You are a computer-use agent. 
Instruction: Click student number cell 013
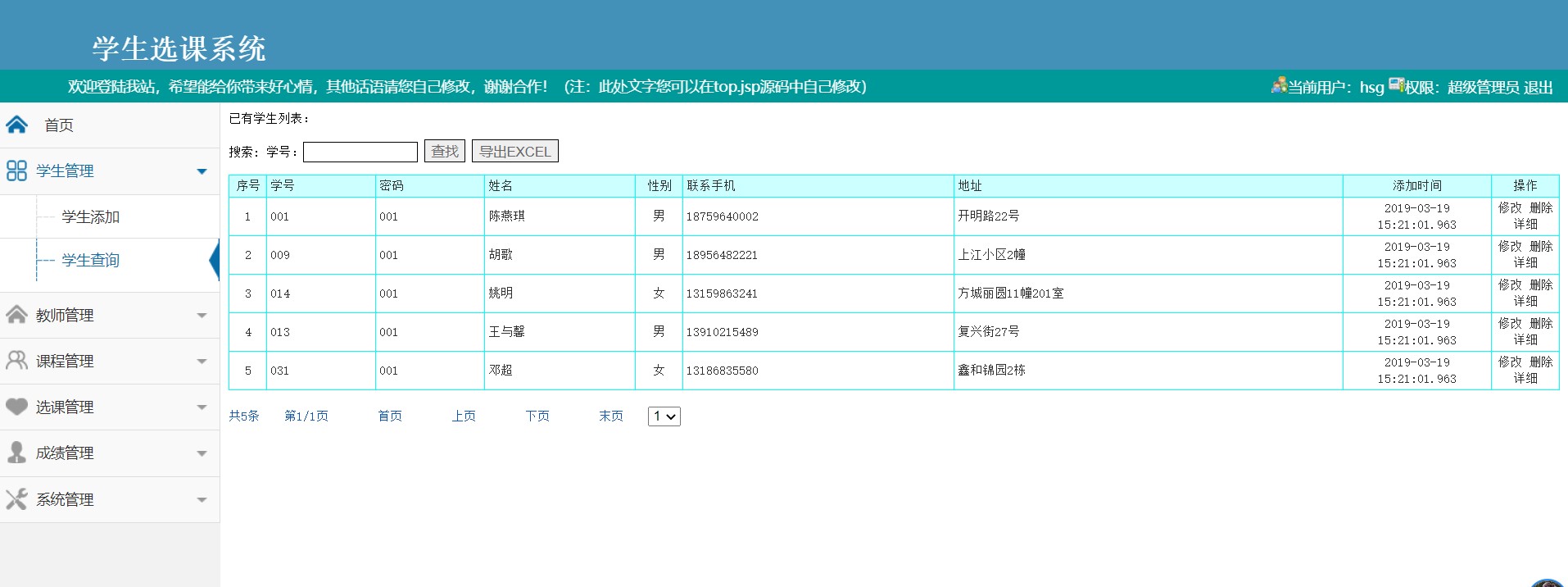click(280, 333)
